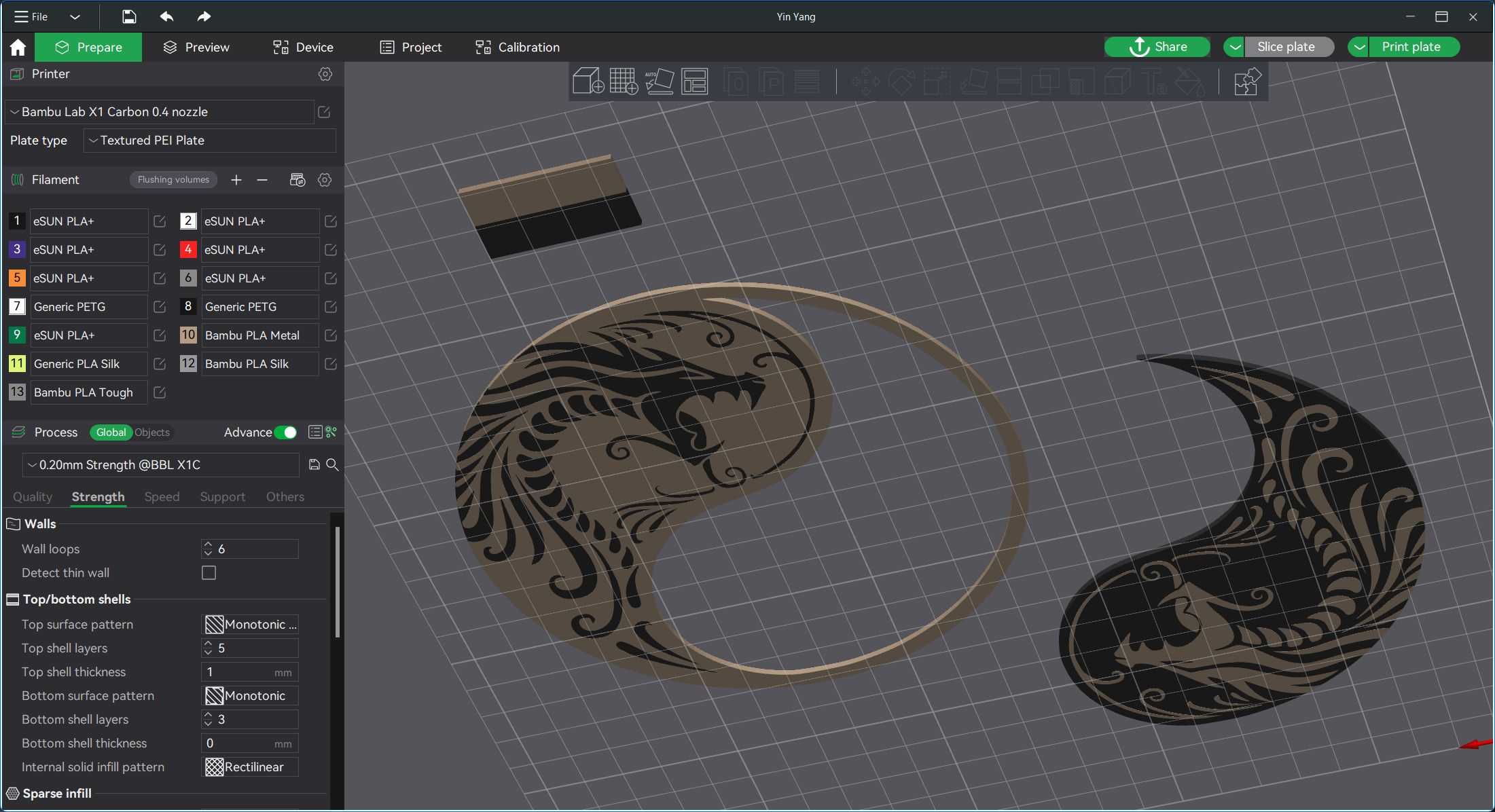Open the Slice plate options arrow
1495x812 pixels.
click(x=1234, y=47)
